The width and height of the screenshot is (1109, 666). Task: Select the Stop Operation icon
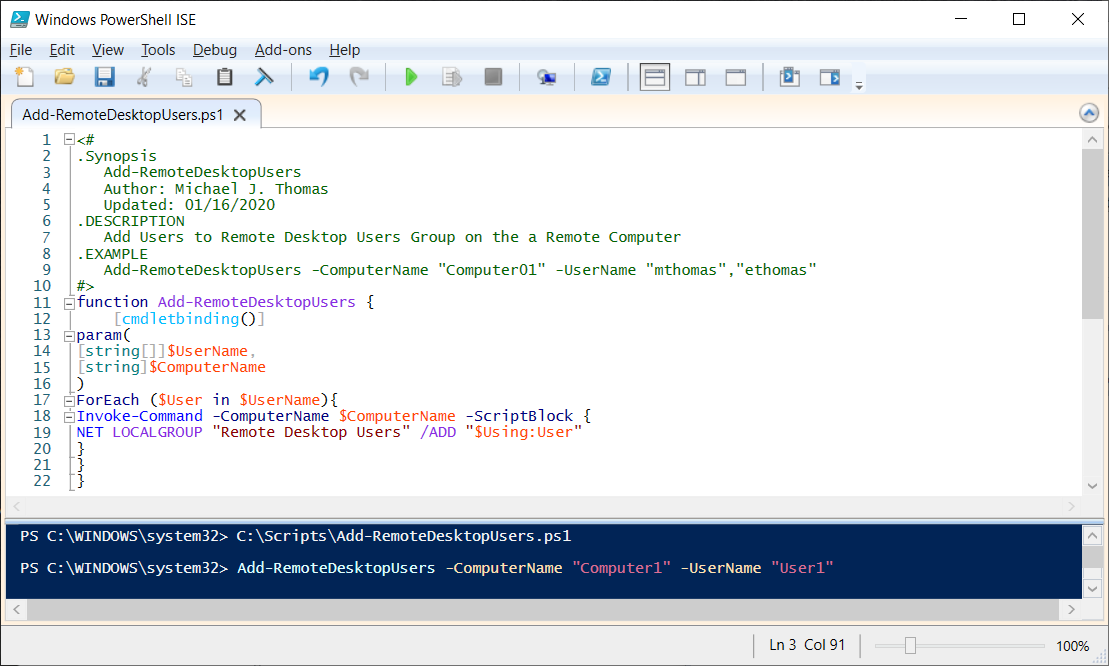[492, 76]
